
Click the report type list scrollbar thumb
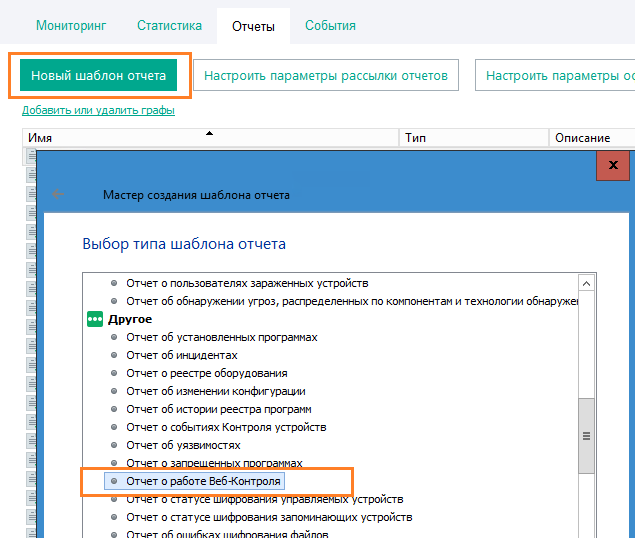click(x=587, y=435)
